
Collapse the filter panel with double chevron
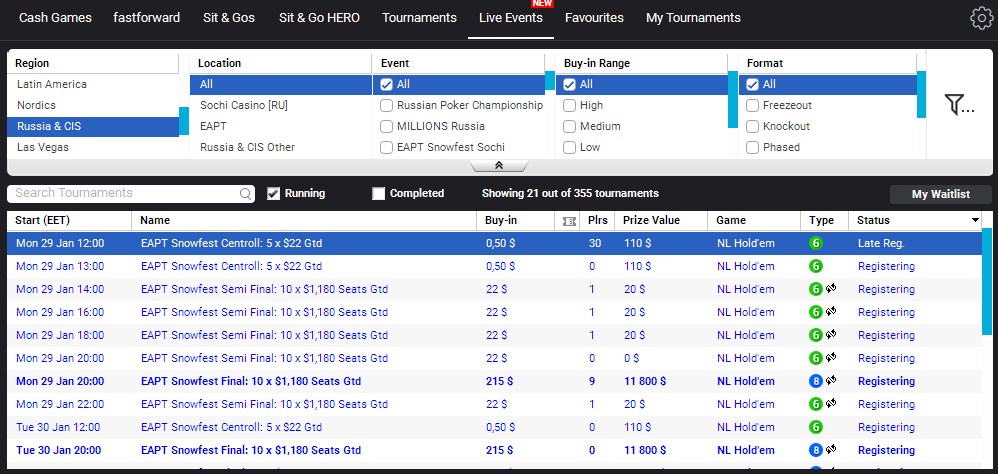pos(499,165)
